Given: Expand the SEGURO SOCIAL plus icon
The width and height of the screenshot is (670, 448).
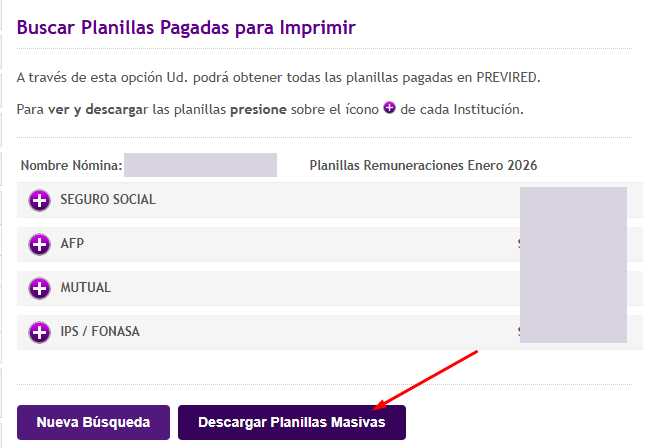Looking at the screenshot, I should [39, 200].
